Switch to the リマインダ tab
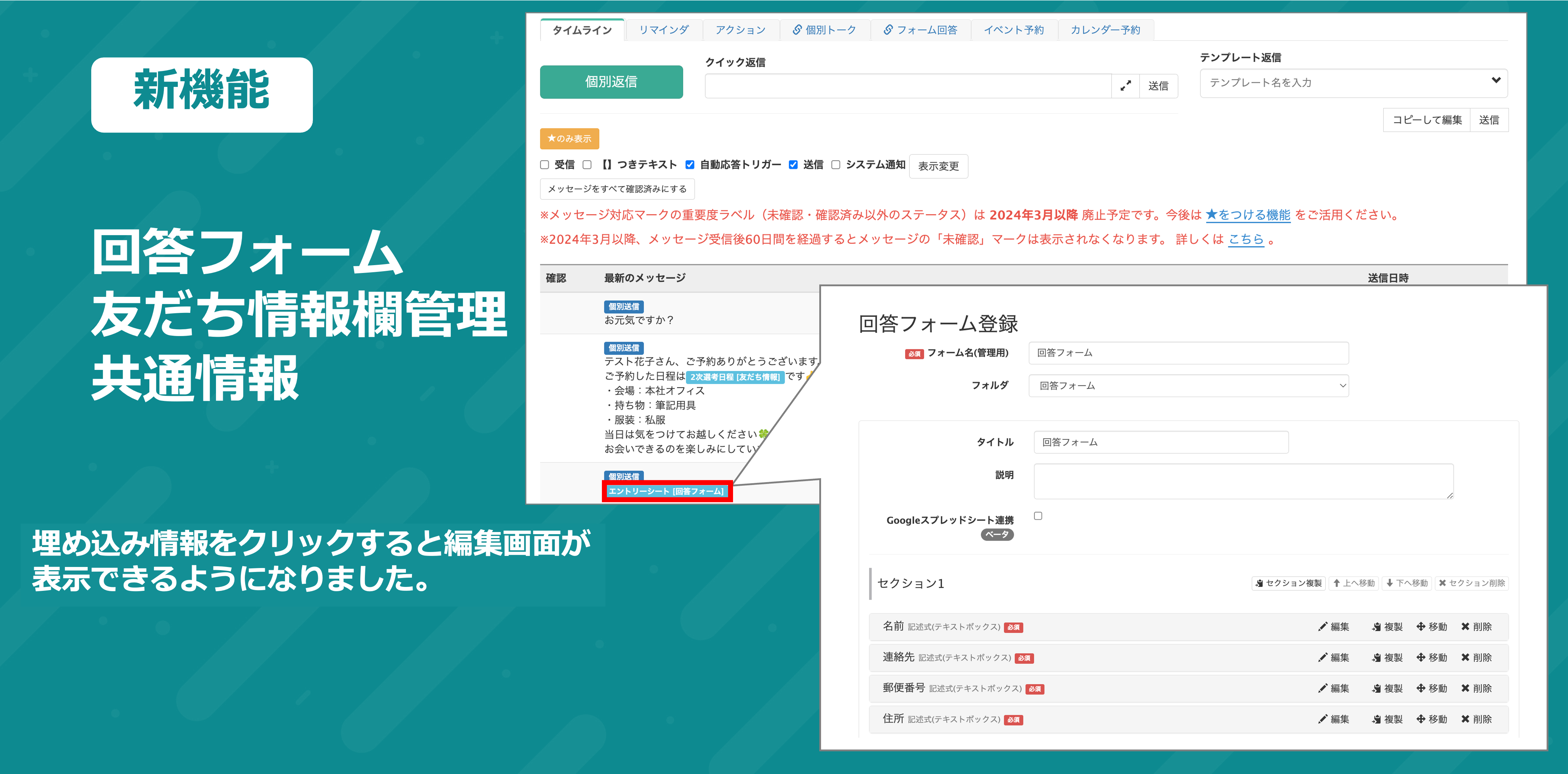Viewport: 1568px width, 774px height. tap(664, 30)
